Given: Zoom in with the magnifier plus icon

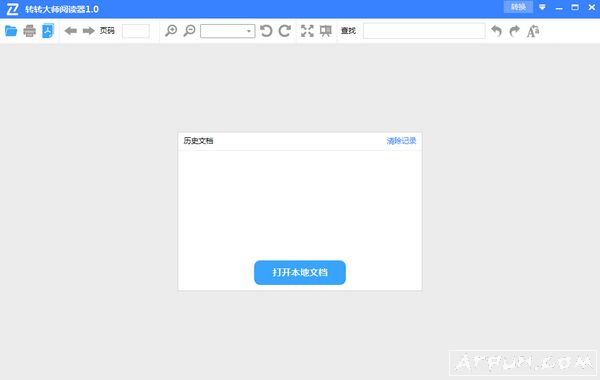Looking at the screenshot, I should [171, 31].
